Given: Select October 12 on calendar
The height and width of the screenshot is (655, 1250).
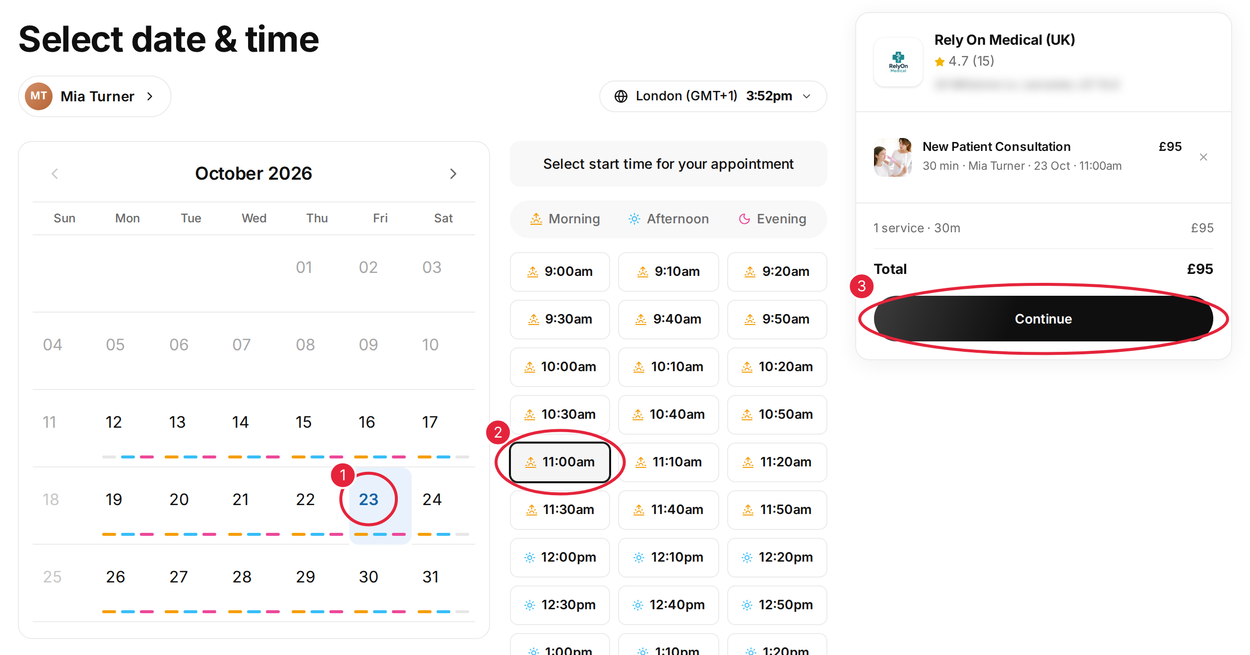Looking at the screenshot, I should click(114, 423).
